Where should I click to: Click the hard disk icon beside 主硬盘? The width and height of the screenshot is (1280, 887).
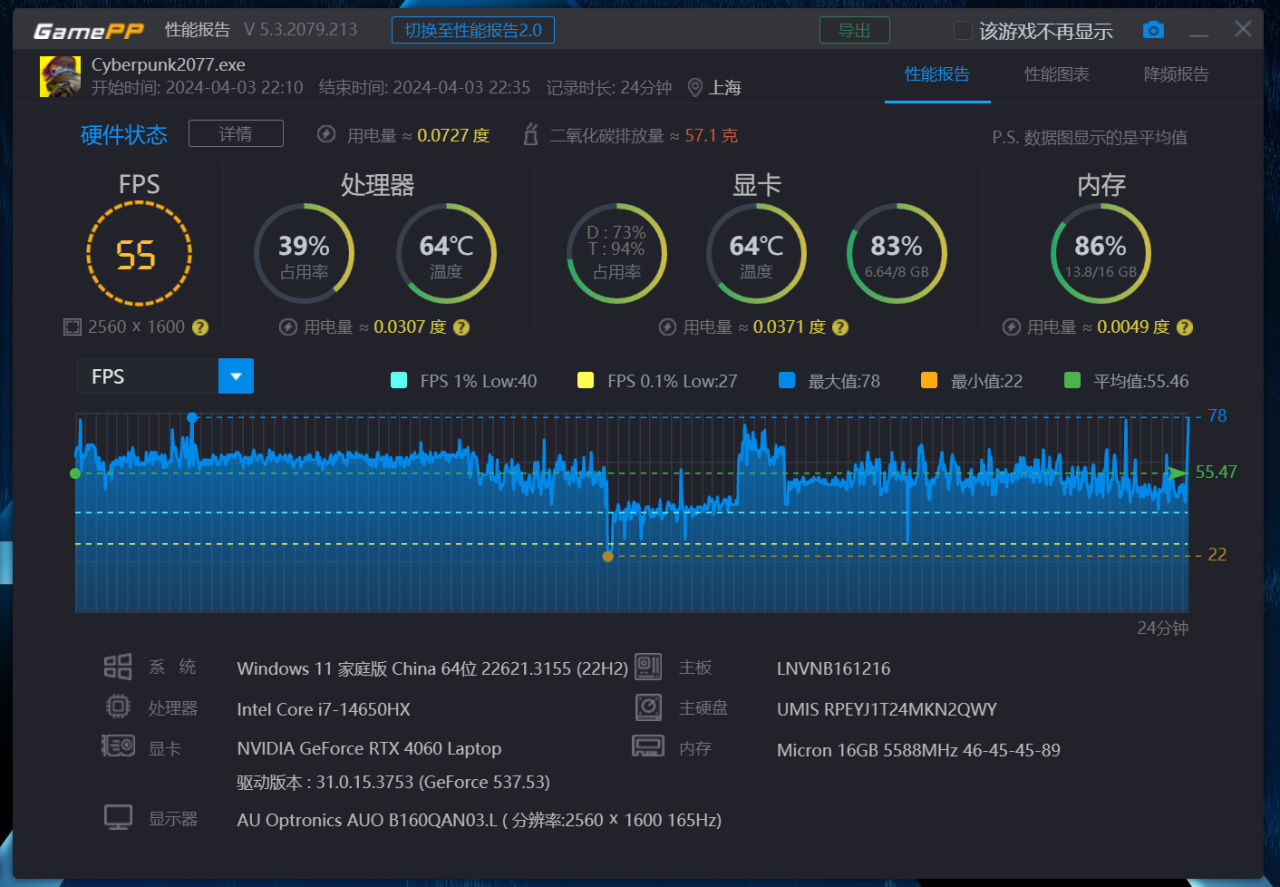click(648, 707)
